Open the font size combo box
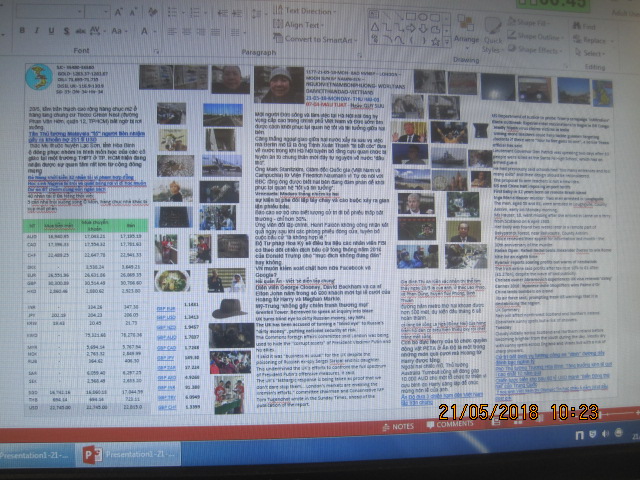The image size is (640, 480). coord(98,12)
